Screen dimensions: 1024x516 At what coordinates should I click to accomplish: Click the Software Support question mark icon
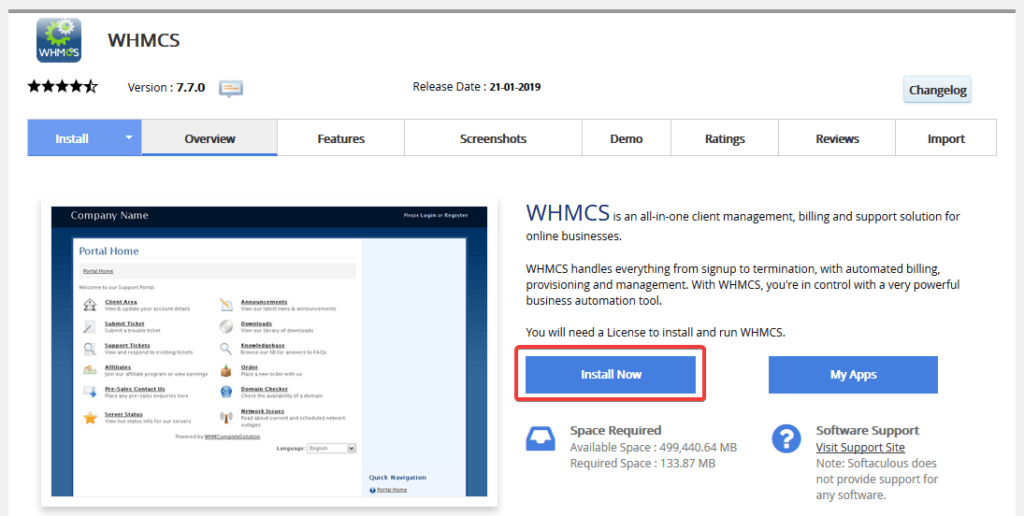[x=786, y=438]
